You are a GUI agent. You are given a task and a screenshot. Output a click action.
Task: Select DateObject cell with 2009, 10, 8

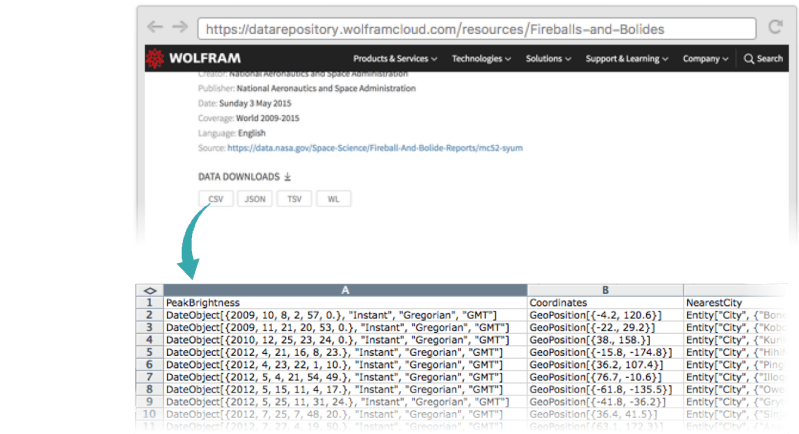point(345,315)
